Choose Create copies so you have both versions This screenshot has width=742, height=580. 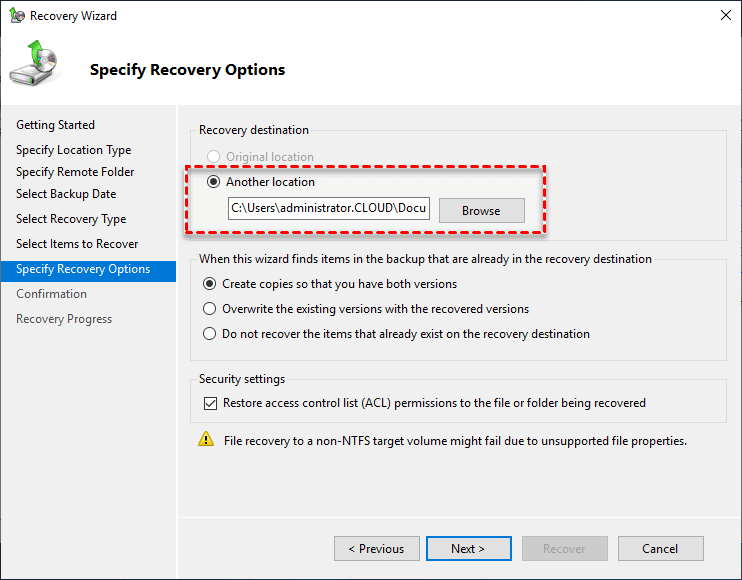point(210,284)
